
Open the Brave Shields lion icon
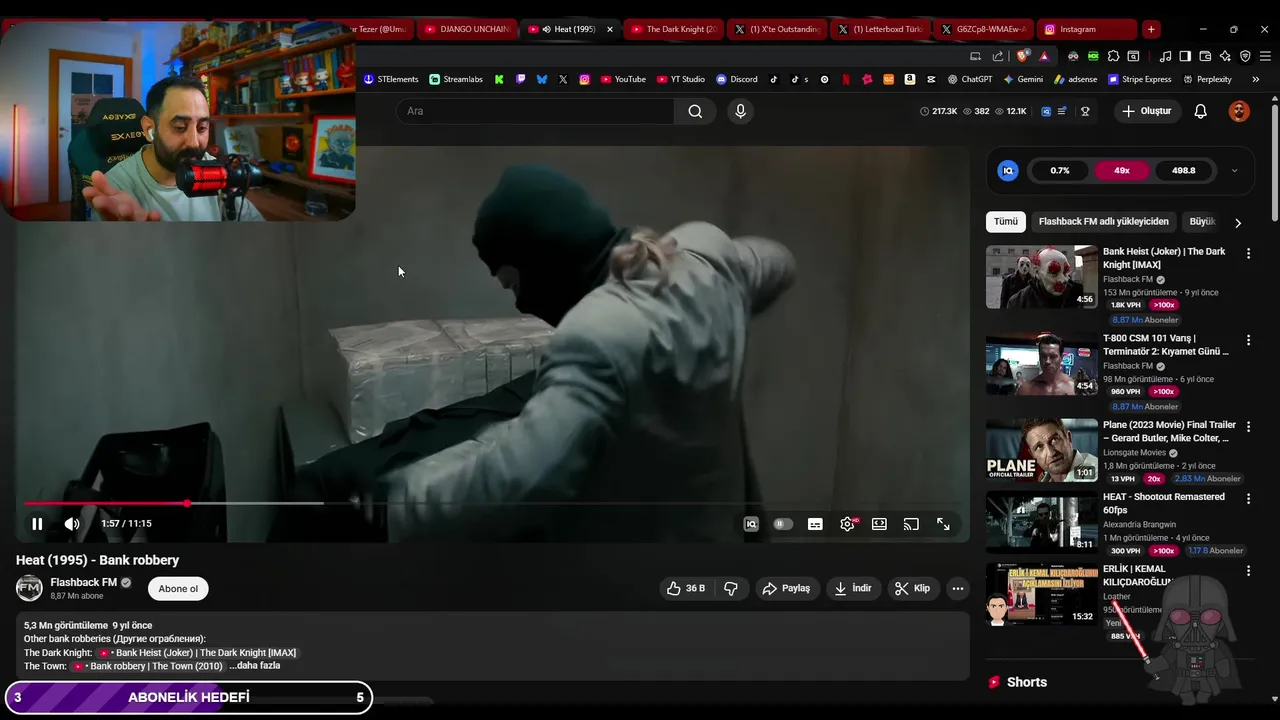[x=1022, y=56]
